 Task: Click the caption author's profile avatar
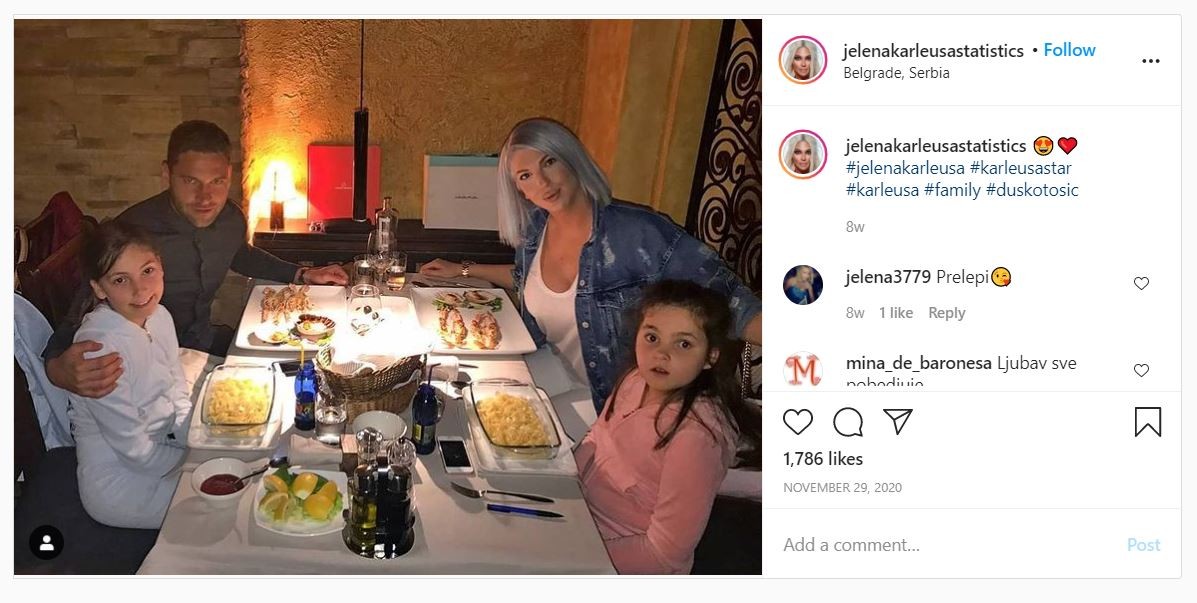(x=803, y=154)
